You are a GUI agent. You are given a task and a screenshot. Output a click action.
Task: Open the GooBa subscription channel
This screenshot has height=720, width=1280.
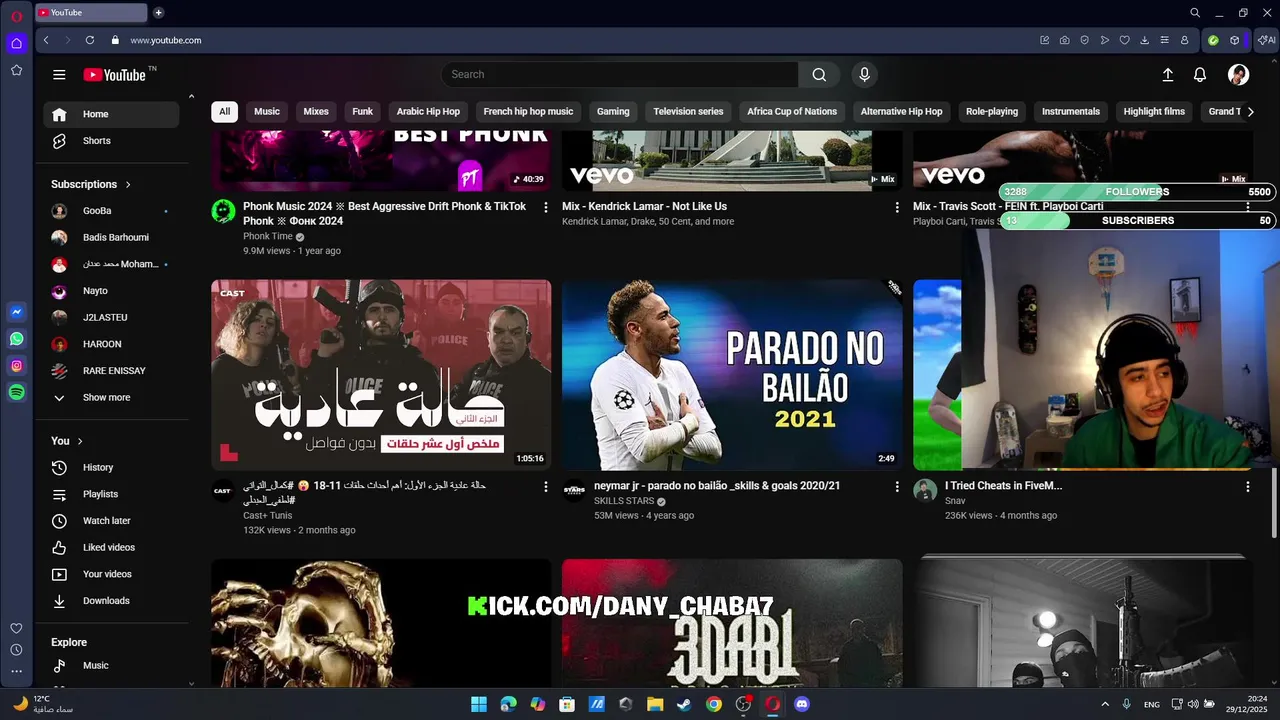pos(111,211)
